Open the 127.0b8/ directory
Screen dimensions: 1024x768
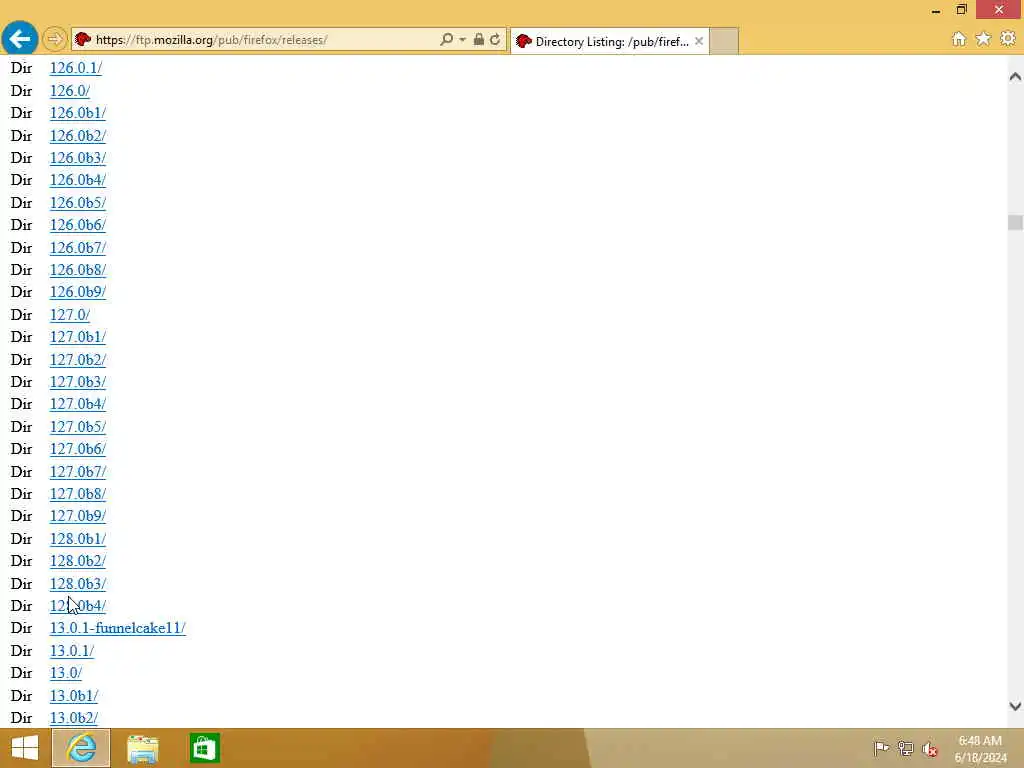78,494
